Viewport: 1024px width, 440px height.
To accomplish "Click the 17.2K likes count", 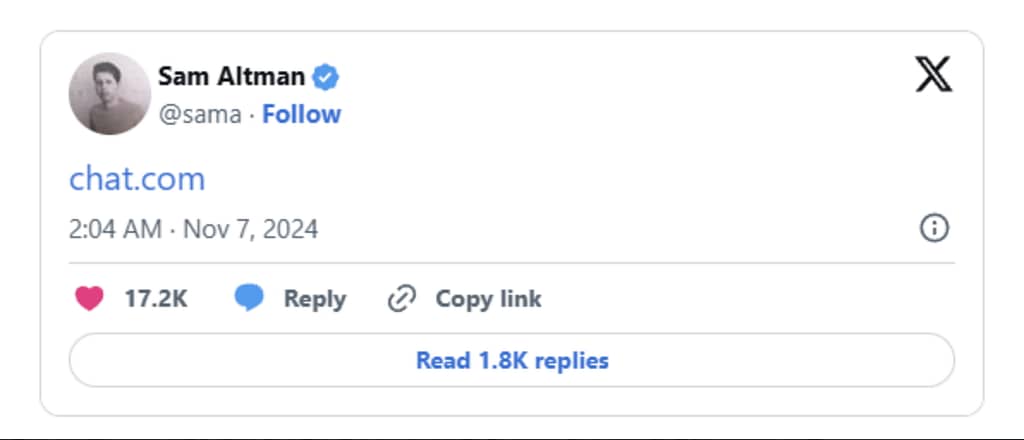I will 155,299.
